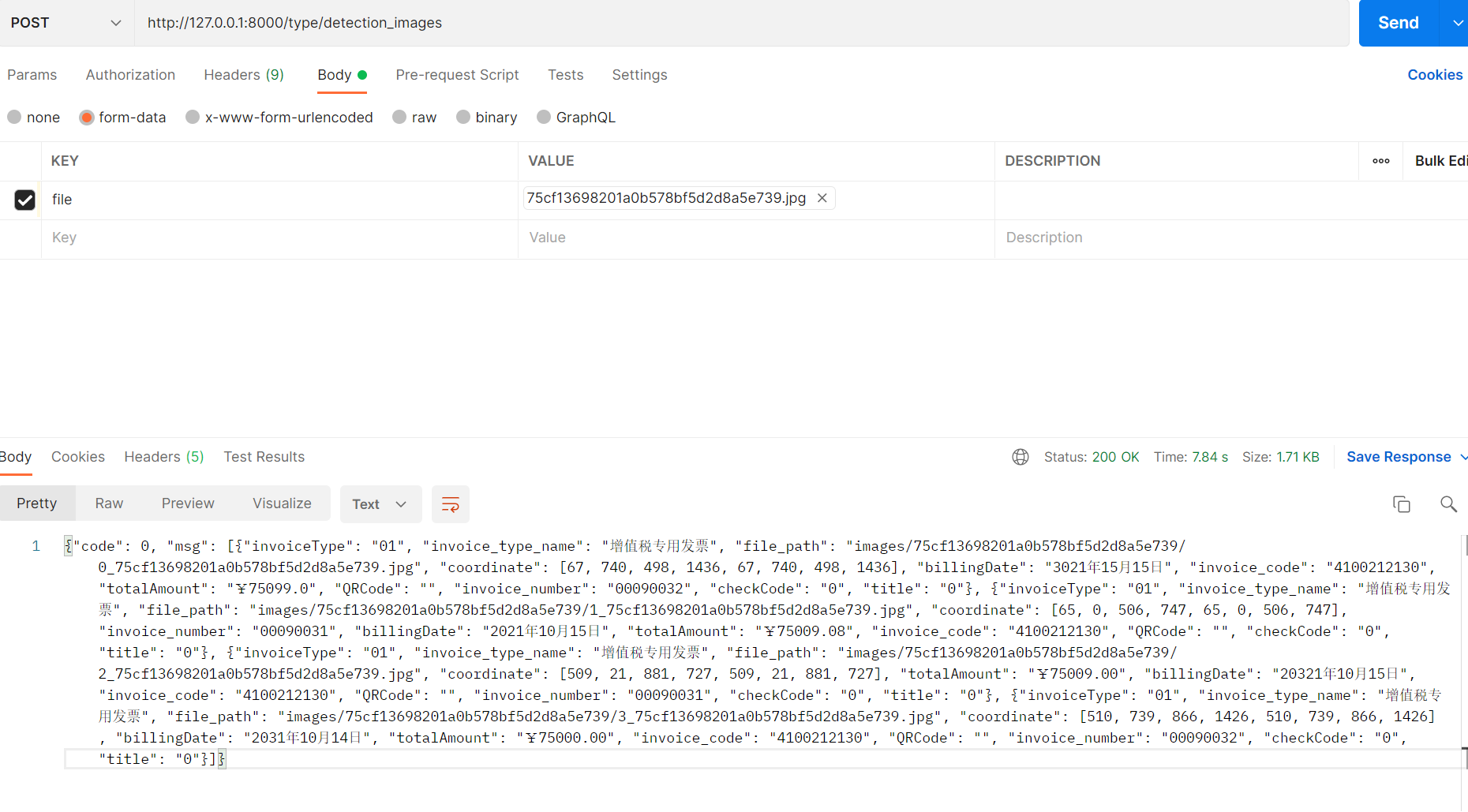Select the raw body radio button

(x=399, y=117)
